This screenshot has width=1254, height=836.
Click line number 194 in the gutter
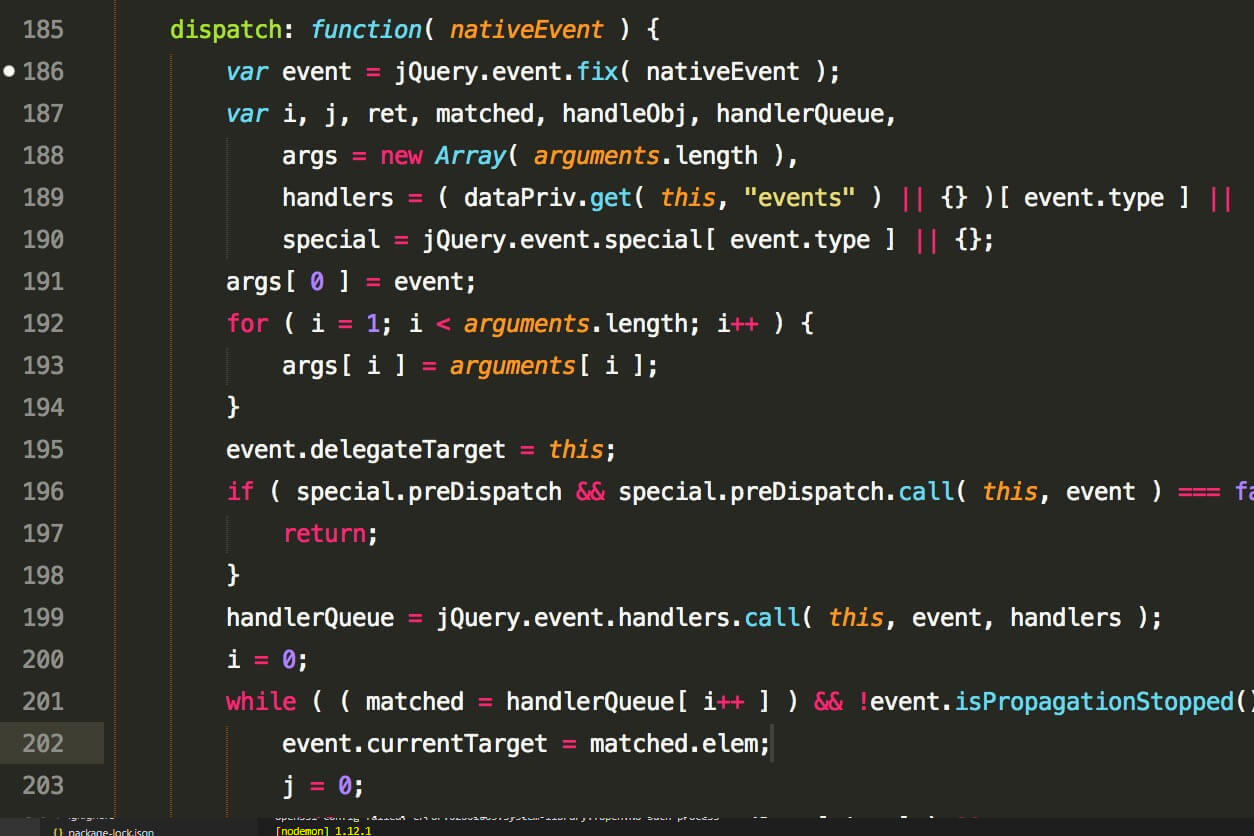pos(43,407)
